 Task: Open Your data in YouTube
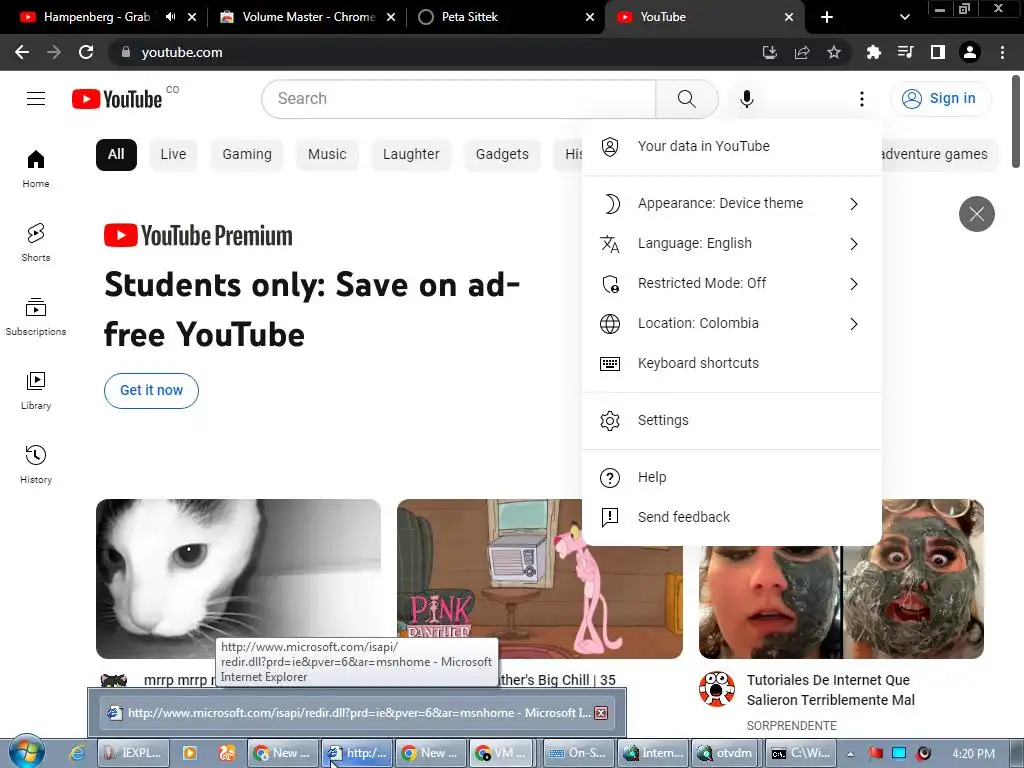[x=731, y=146]
